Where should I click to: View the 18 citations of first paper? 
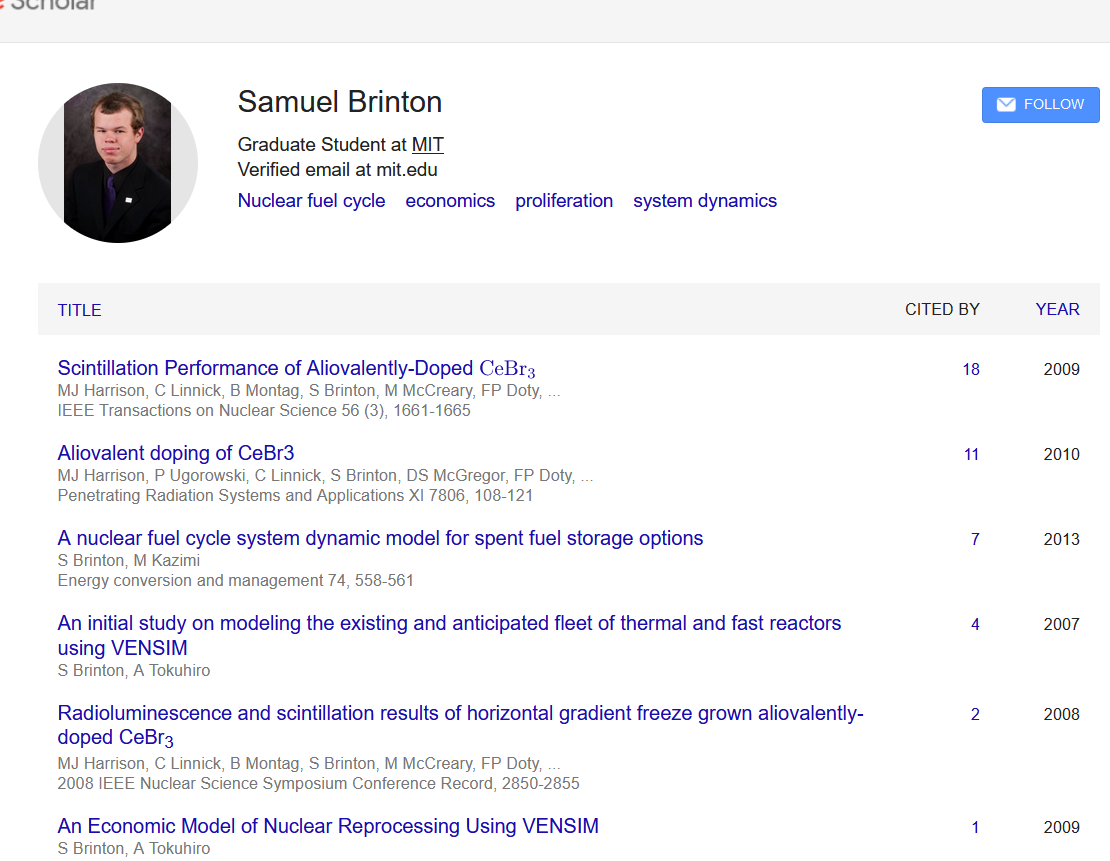[971, 370]
